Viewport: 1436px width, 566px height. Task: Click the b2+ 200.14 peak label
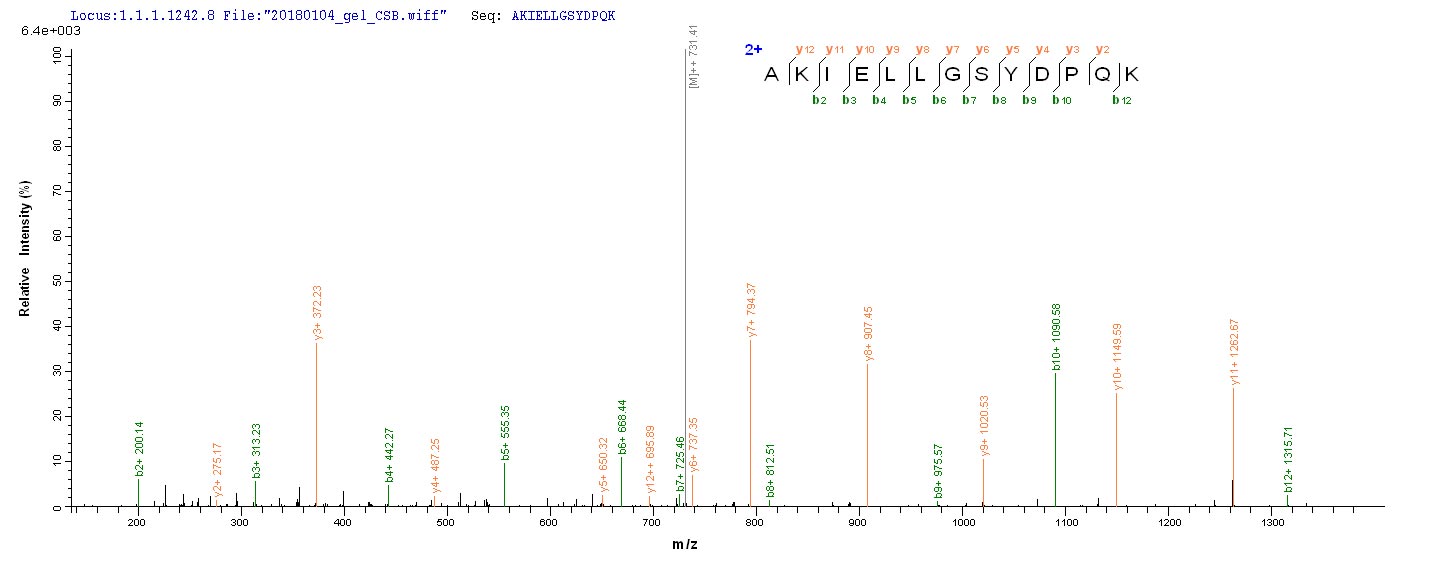pos(140,448)
